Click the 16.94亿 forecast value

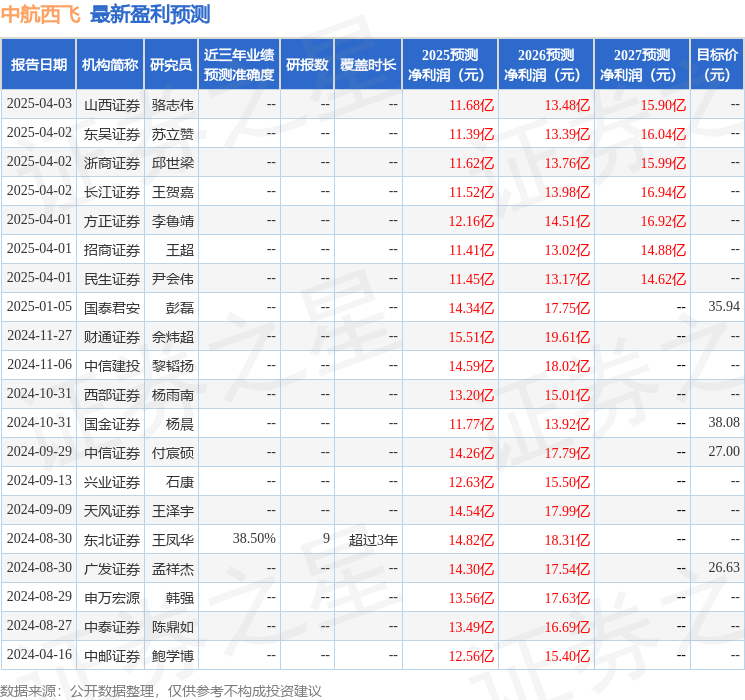[x=663, y=192]
